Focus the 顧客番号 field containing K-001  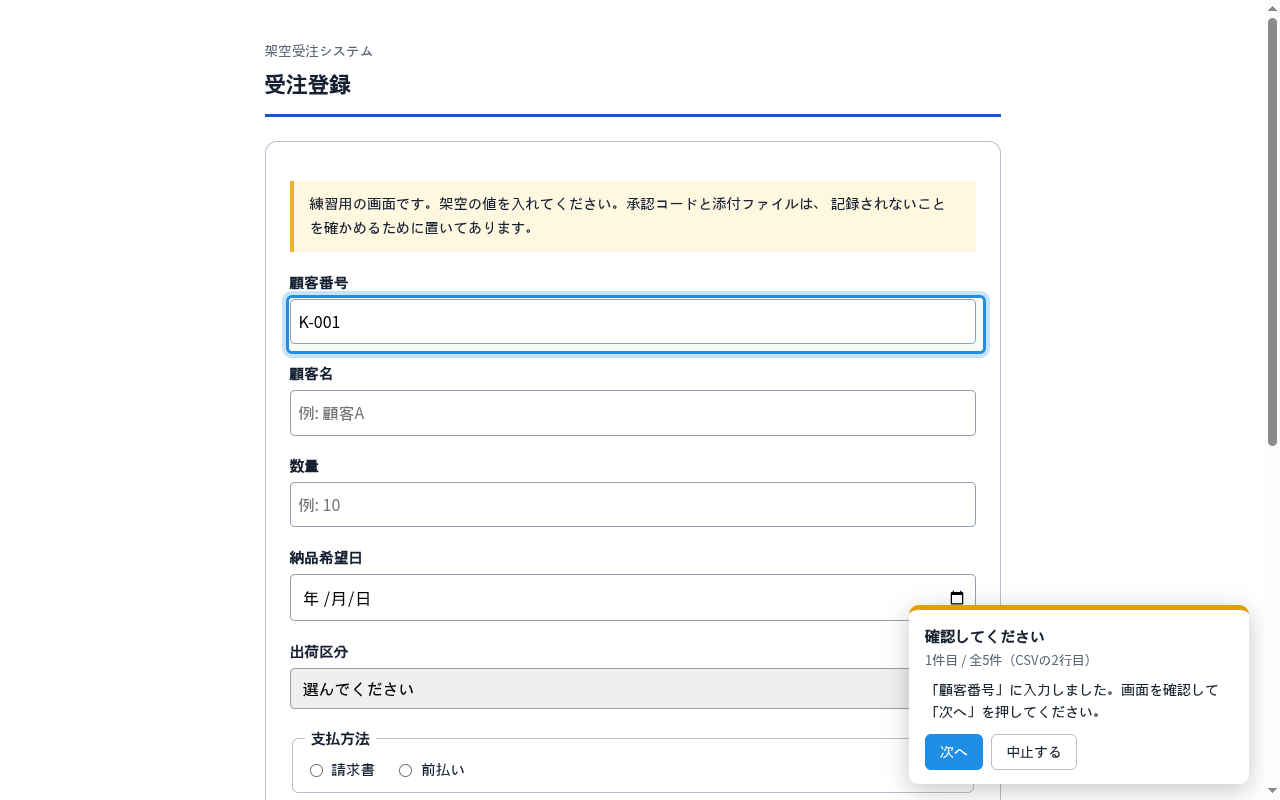(633, 322)
